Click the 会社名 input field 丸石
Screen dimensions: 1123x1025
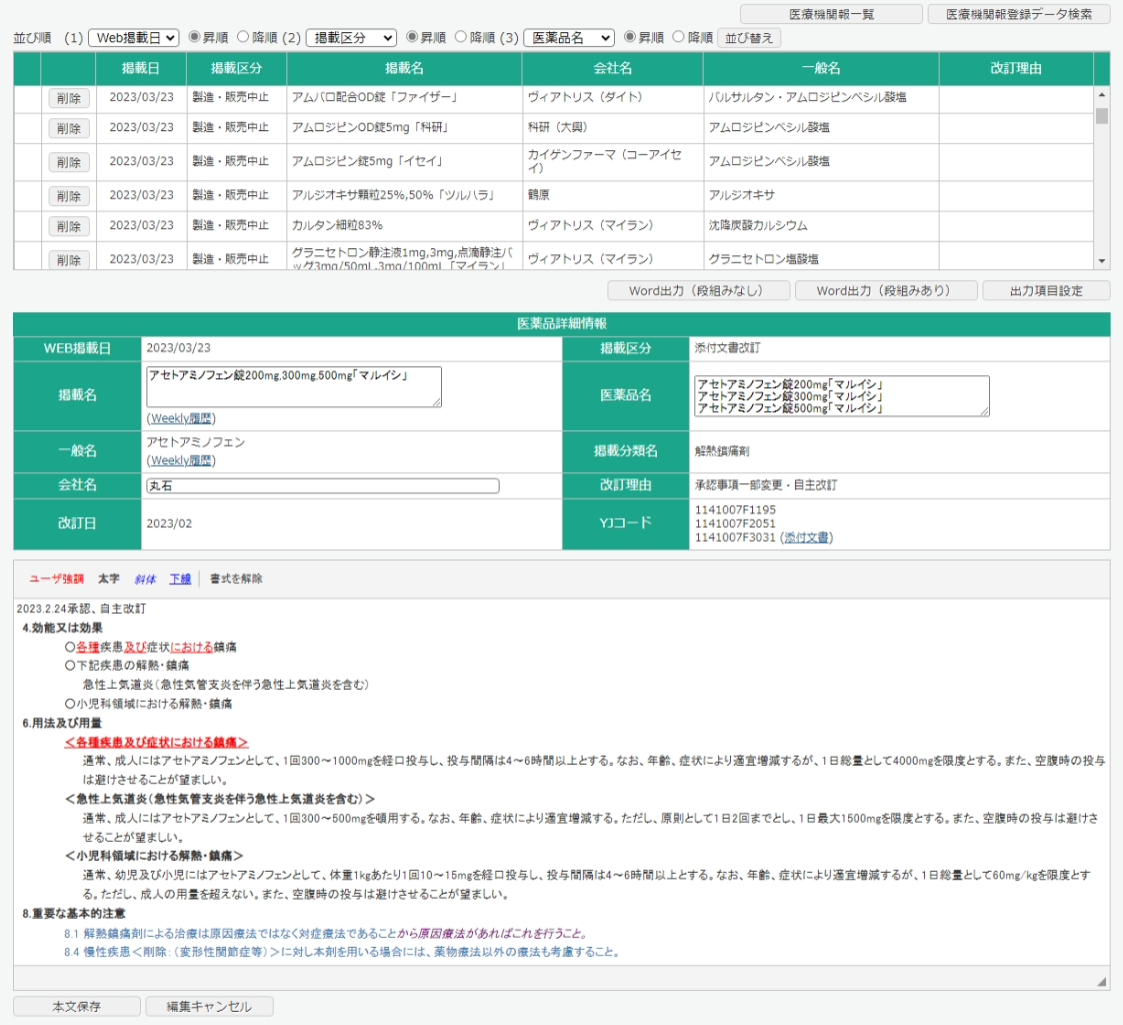coord(322,486)
